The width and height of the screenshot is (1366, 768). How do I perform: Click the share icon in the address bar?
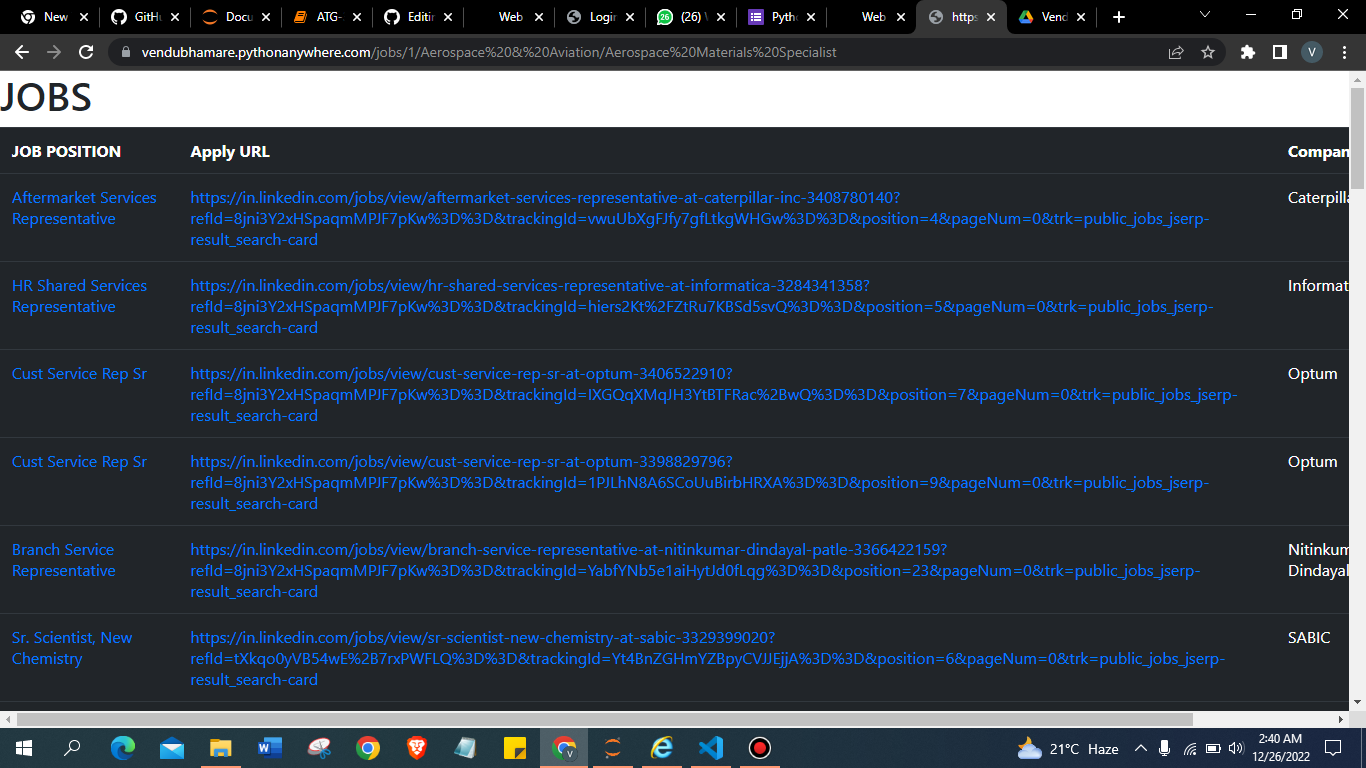1176,51
